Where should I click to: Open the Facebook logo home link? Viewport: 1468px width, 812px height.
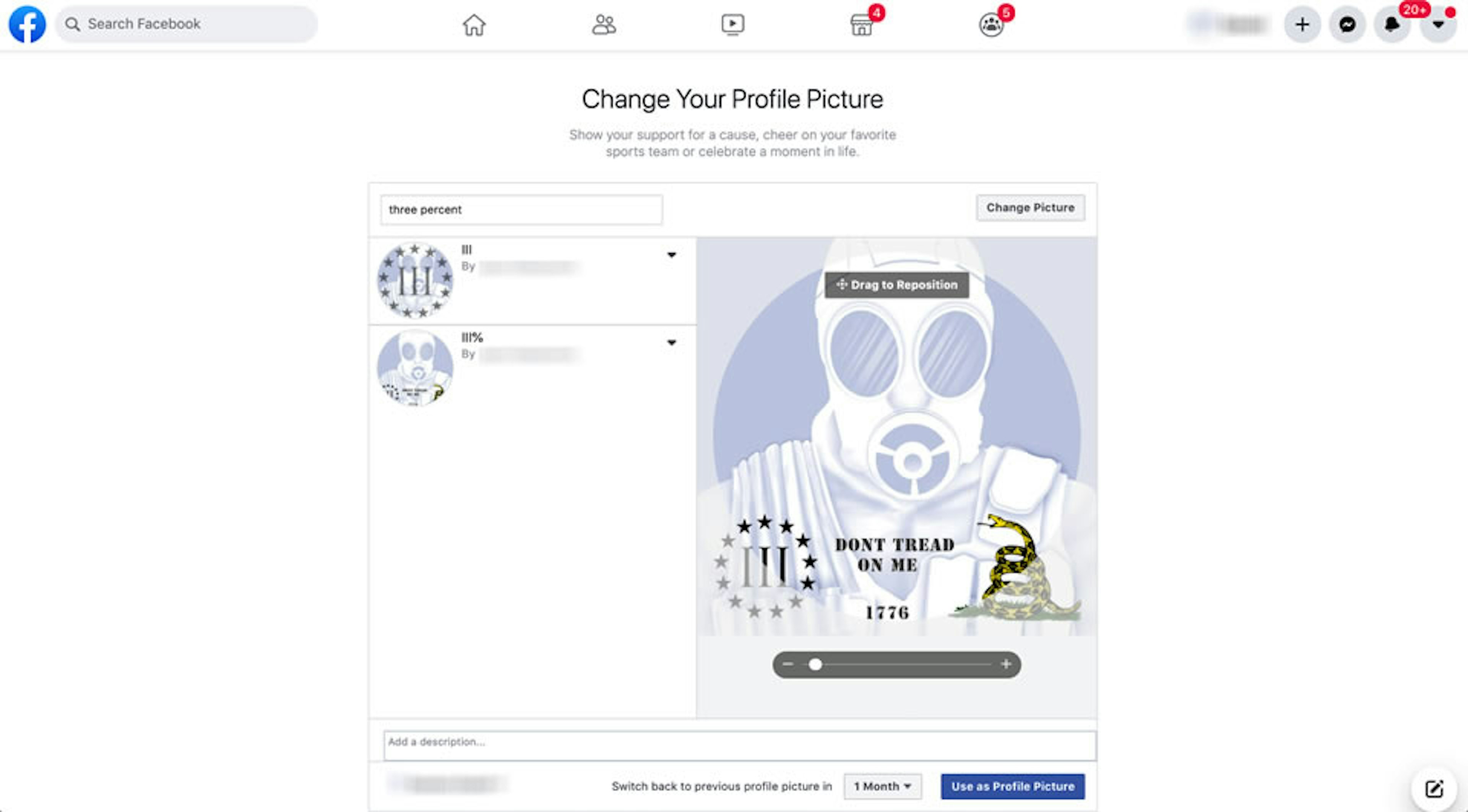pyautogui.click(x=27, y=24)
